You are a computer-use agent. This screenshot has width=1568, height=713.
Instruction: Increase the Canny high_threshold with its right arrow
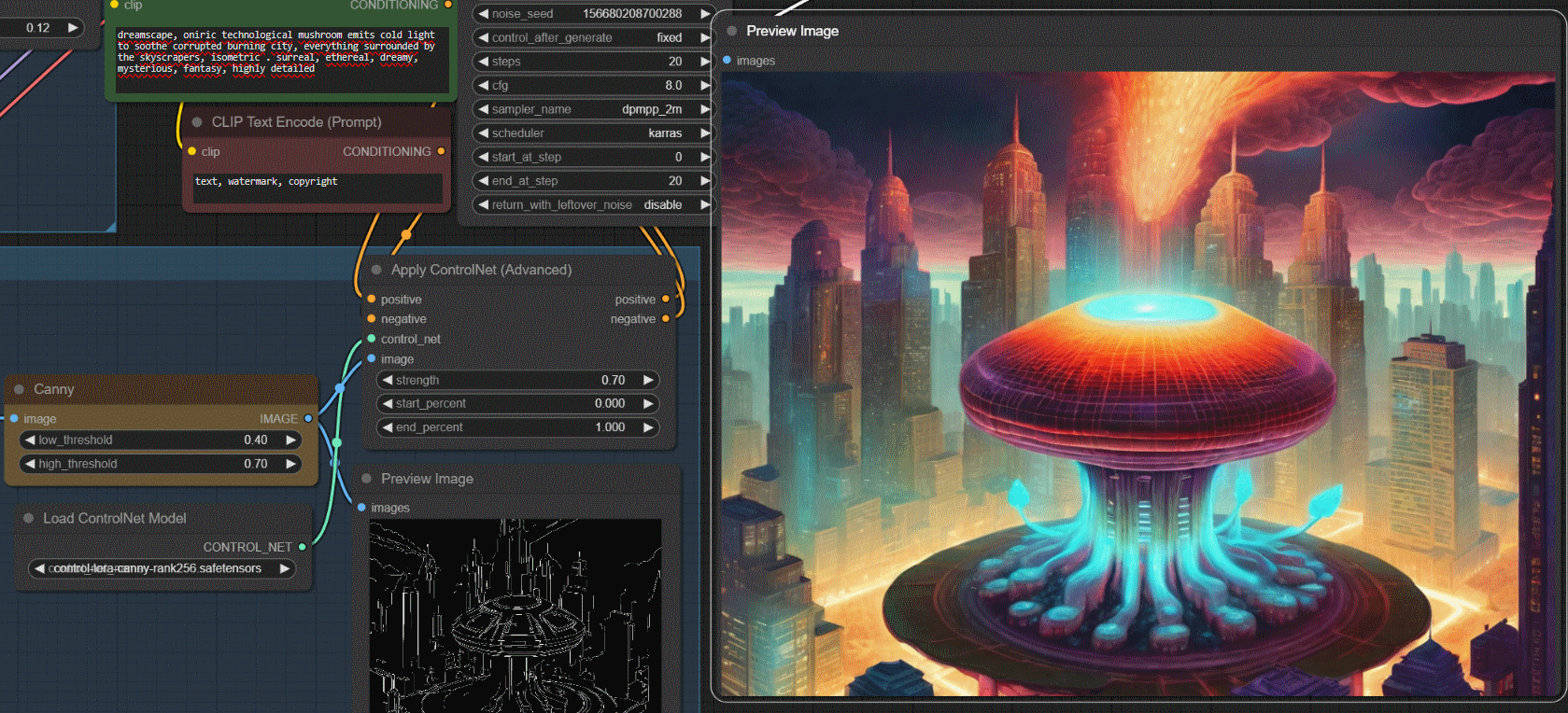coord(290,464)
